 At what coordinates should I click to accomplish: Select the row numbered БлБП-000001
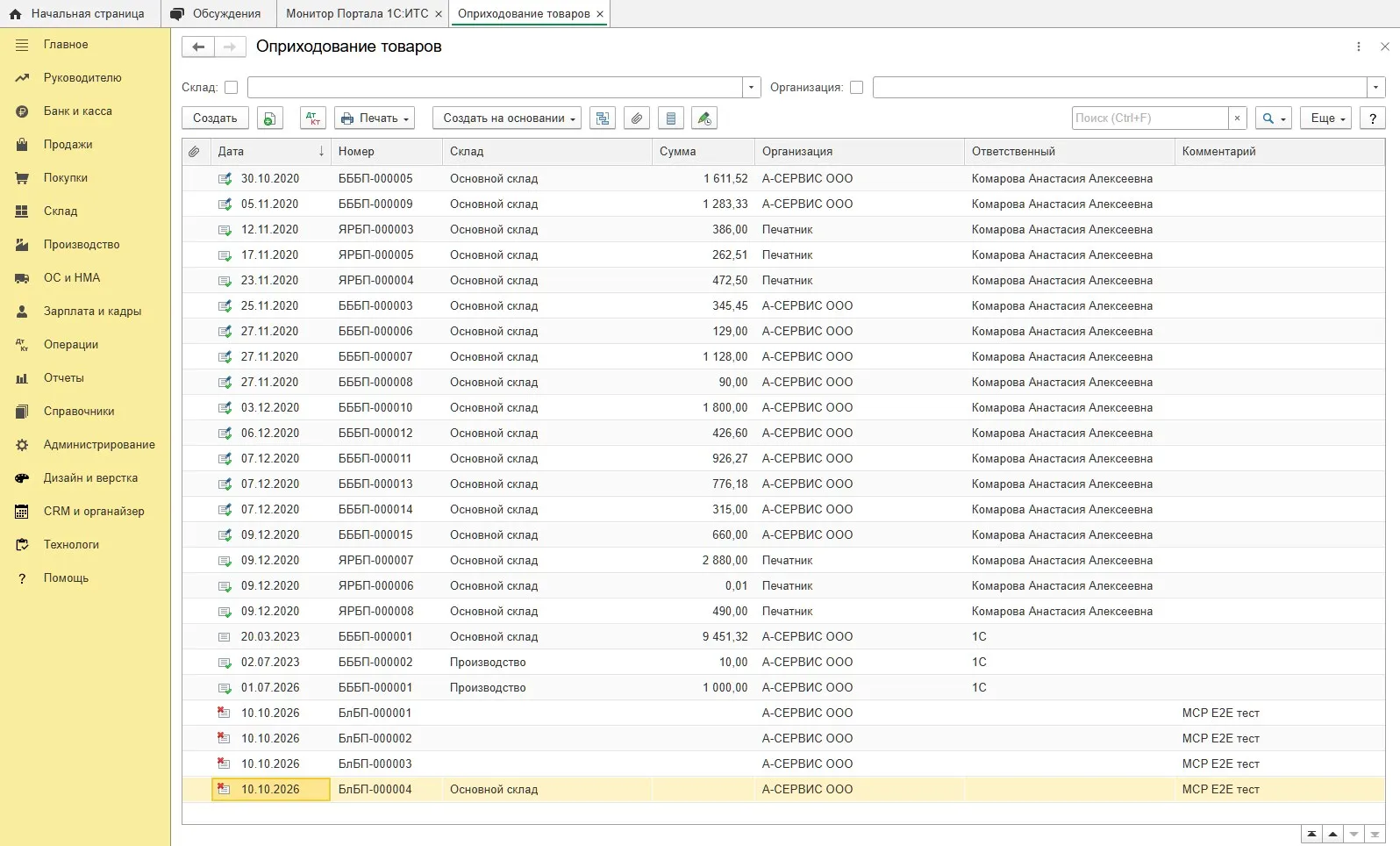tap(783, 713)
